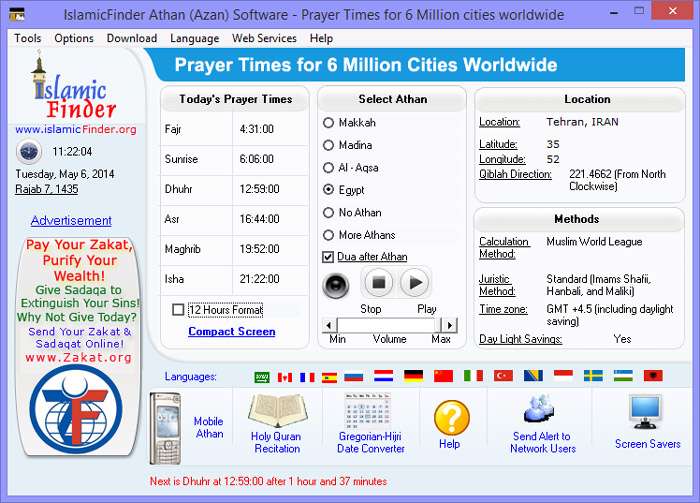The width and height of the screenshot is (700, 503).
Task: Select the German flag language
Action: point(413,376)
